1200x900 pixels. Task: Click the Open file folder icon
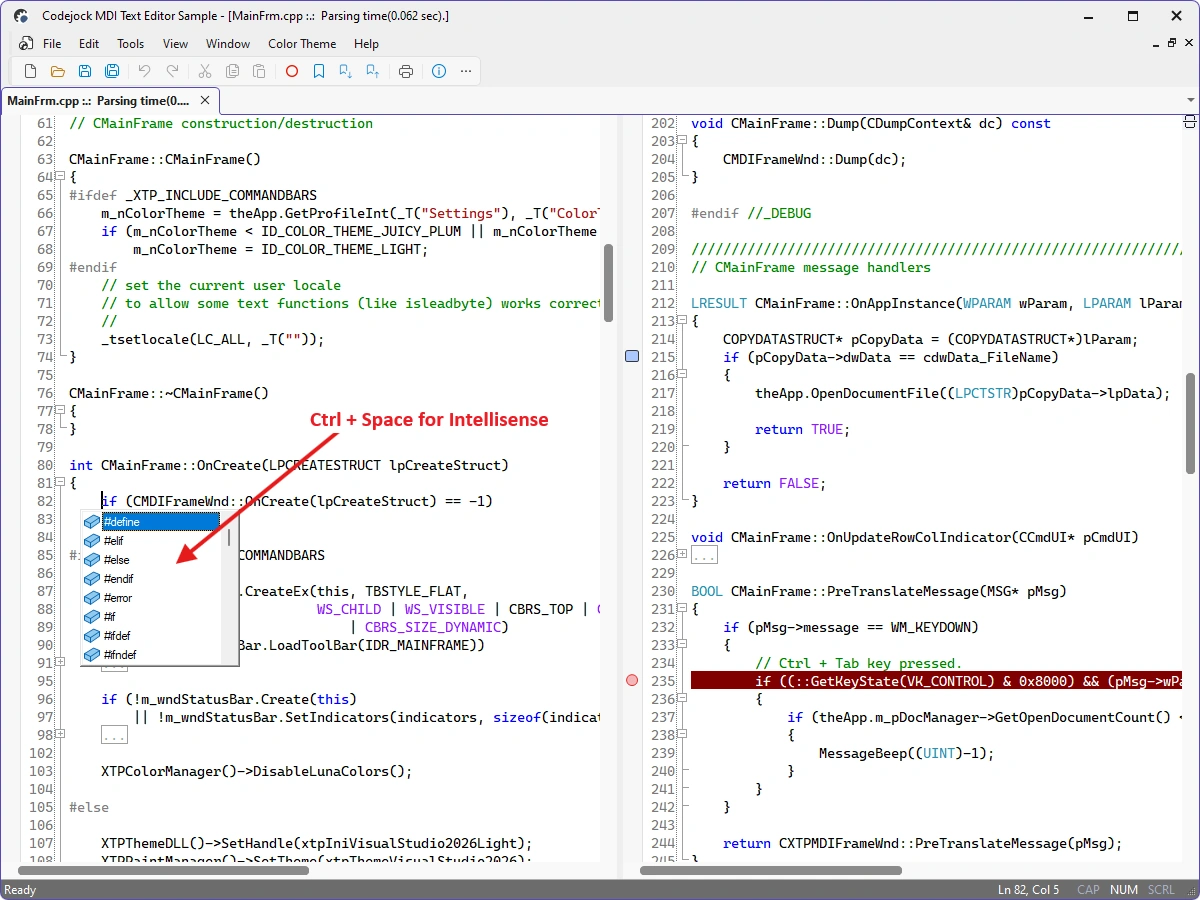[58, 71]
